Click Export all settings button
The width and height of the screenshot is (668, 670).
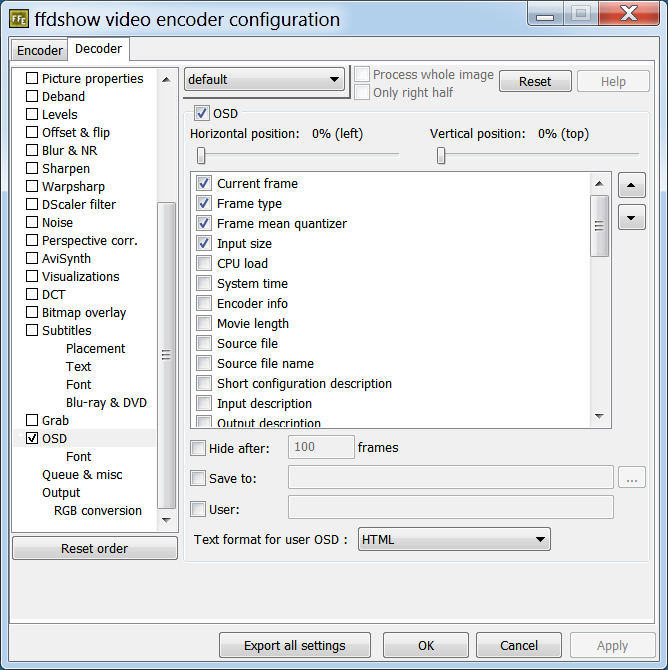[x=294, y=645]
